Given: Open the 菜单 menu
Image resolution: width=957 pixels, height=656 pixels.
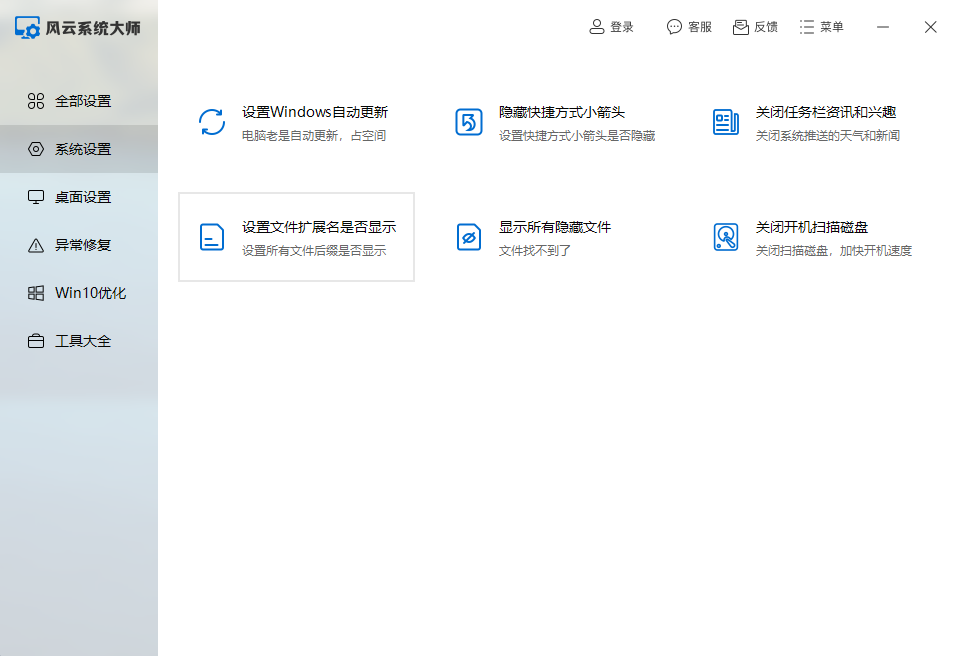Looking at the screenshot, I should pos(820,27).
